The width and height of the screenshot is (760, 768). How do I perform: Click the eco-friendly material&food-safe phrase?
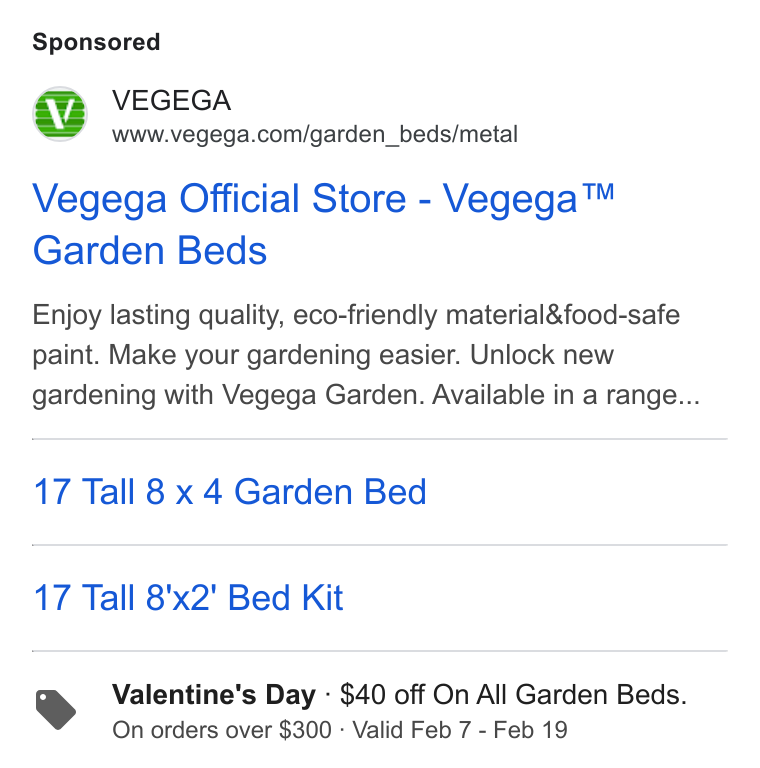(x=486, y=315)
